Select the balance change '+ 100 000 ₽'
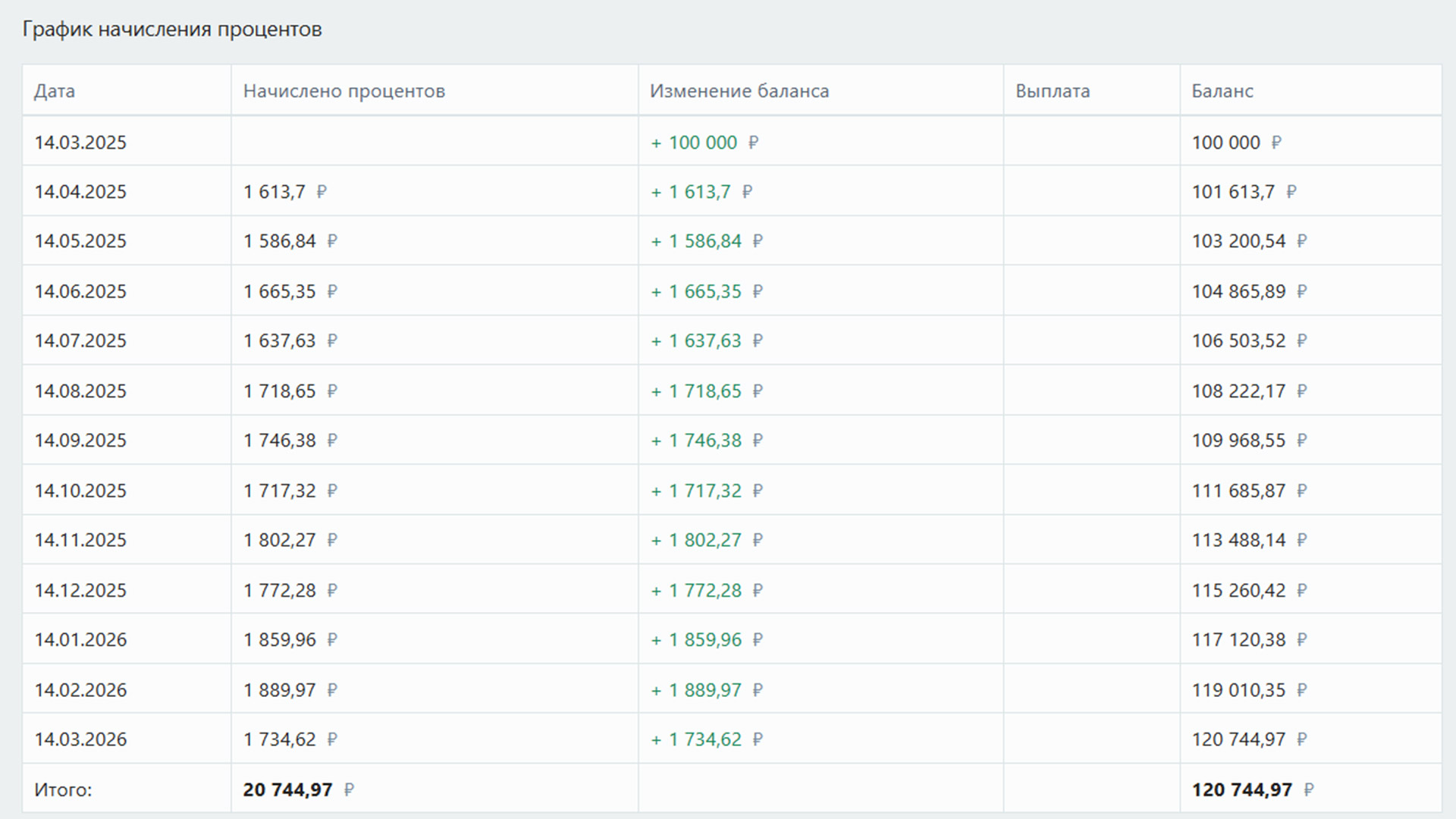1456x819 pixels. (x=704, y=143)
